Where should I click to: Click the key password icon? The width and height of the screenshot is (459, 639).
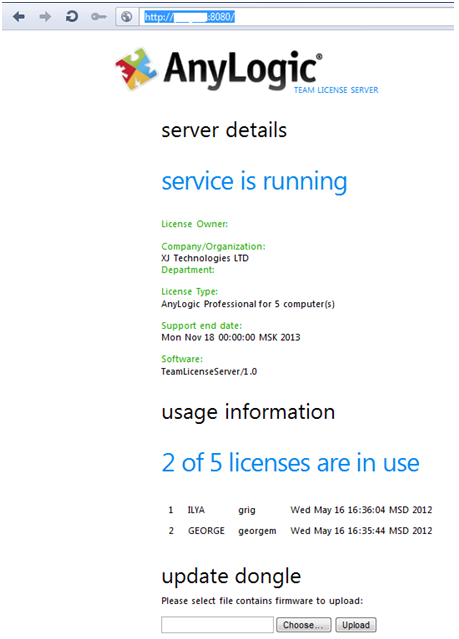pyautogui.click(x=99, y=17)
